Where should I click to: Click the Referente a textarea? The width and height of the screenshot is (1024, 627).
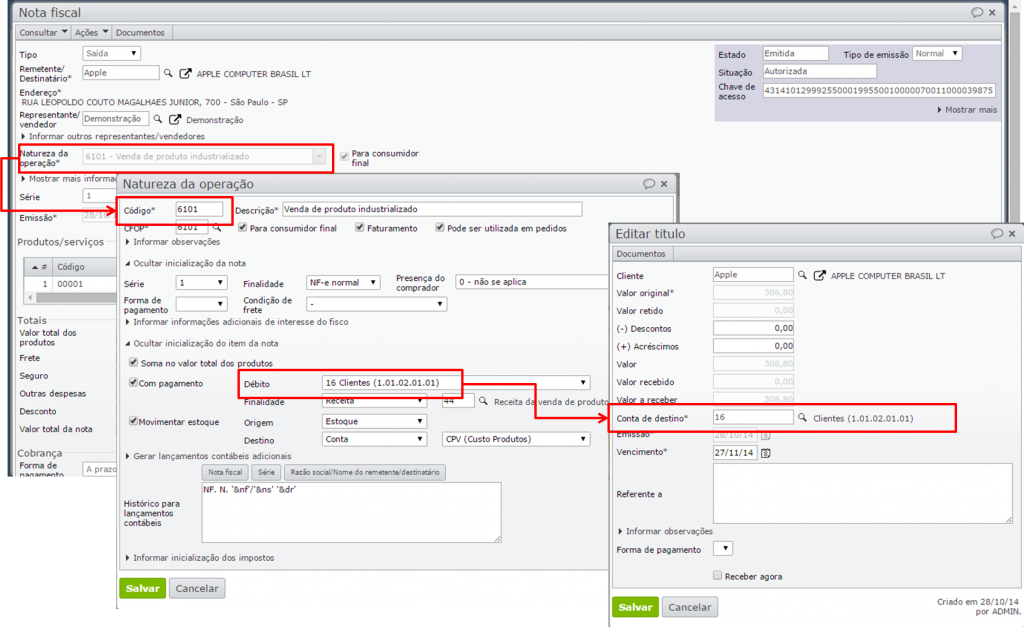point(863,494)
